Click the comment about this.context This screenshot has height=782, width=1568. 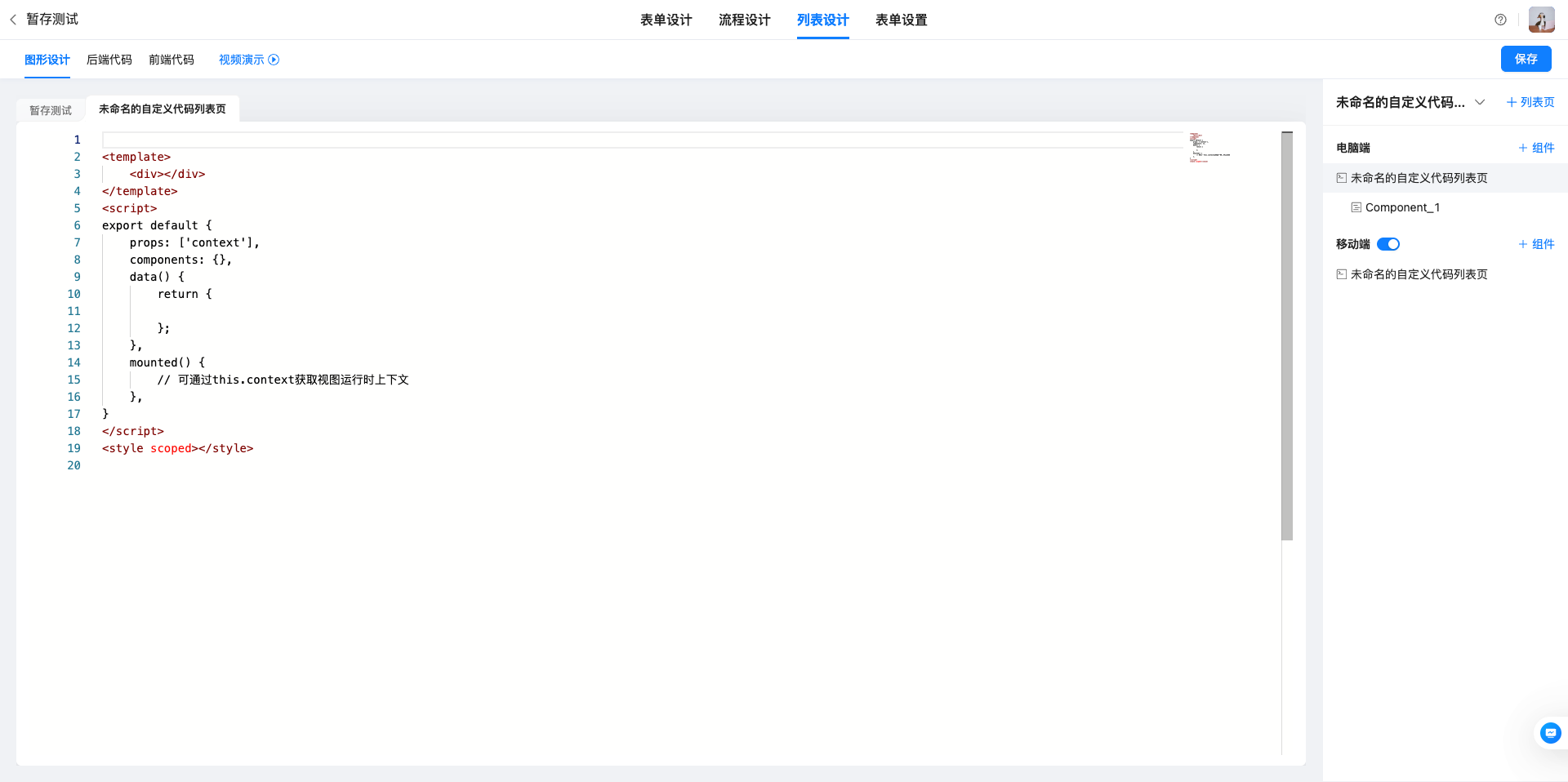pos(283,380)
